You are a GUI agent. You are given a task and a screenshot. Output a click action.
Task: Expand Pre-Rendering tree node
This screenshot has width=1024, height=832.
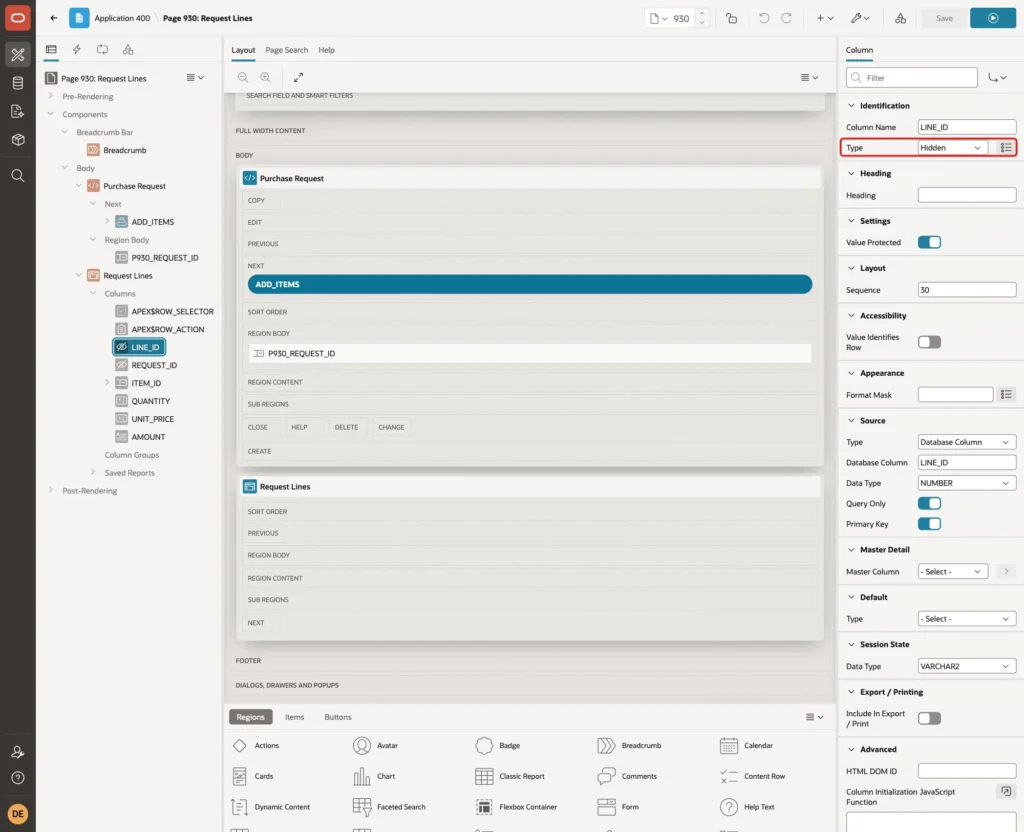(x=50, y=96)
